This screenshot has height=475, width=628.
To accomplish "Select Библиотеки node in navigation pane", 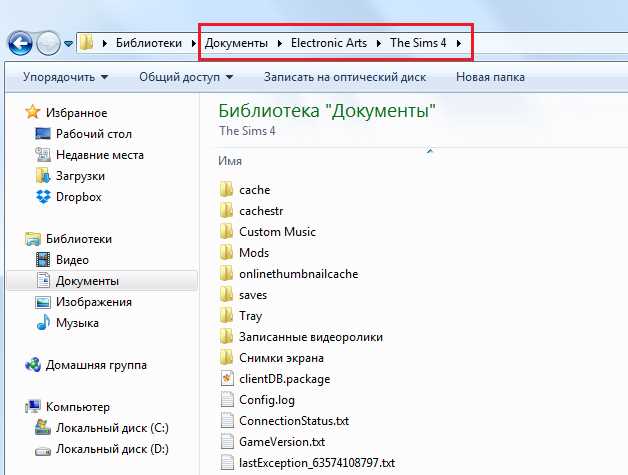I will [78, 239].
